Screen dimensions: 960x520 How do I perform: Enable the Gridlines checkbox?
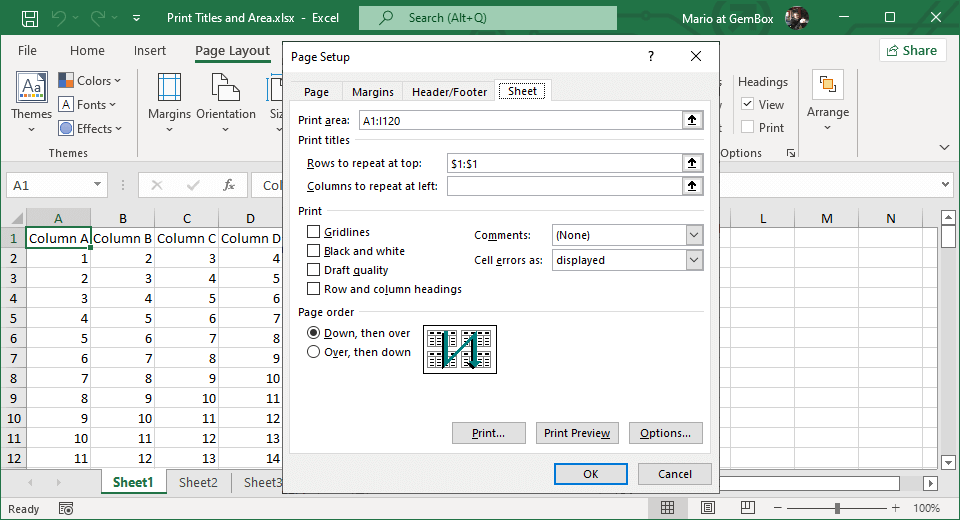(314, 232)
